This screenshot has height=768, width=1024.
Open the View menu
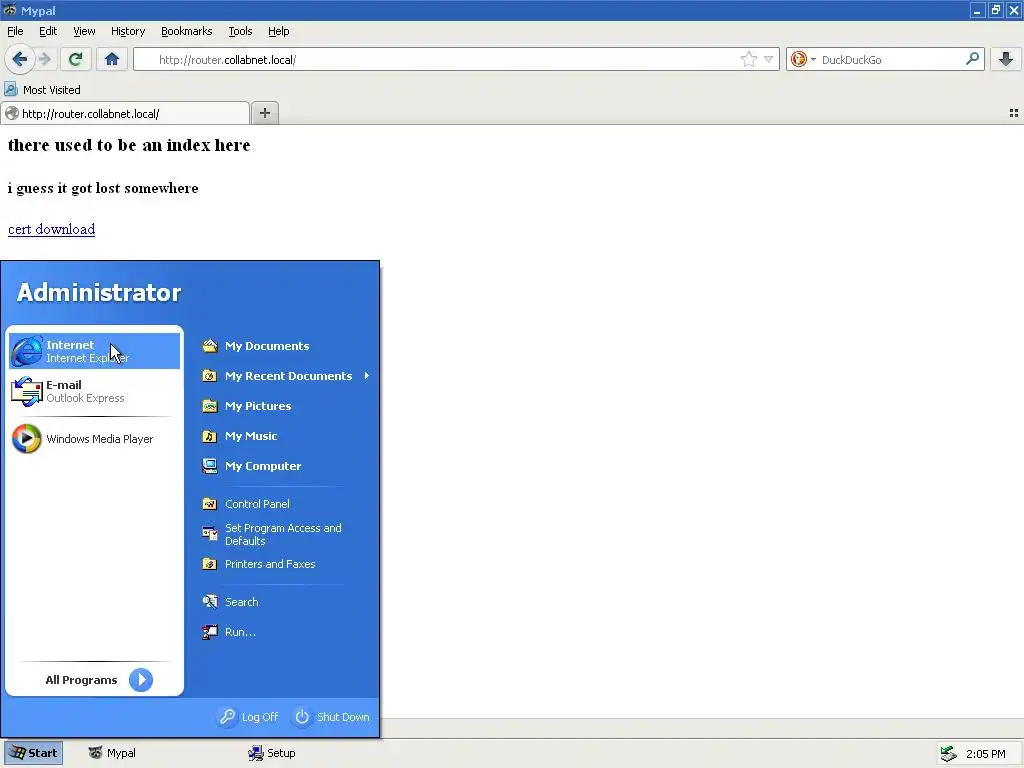coord(84,31)
